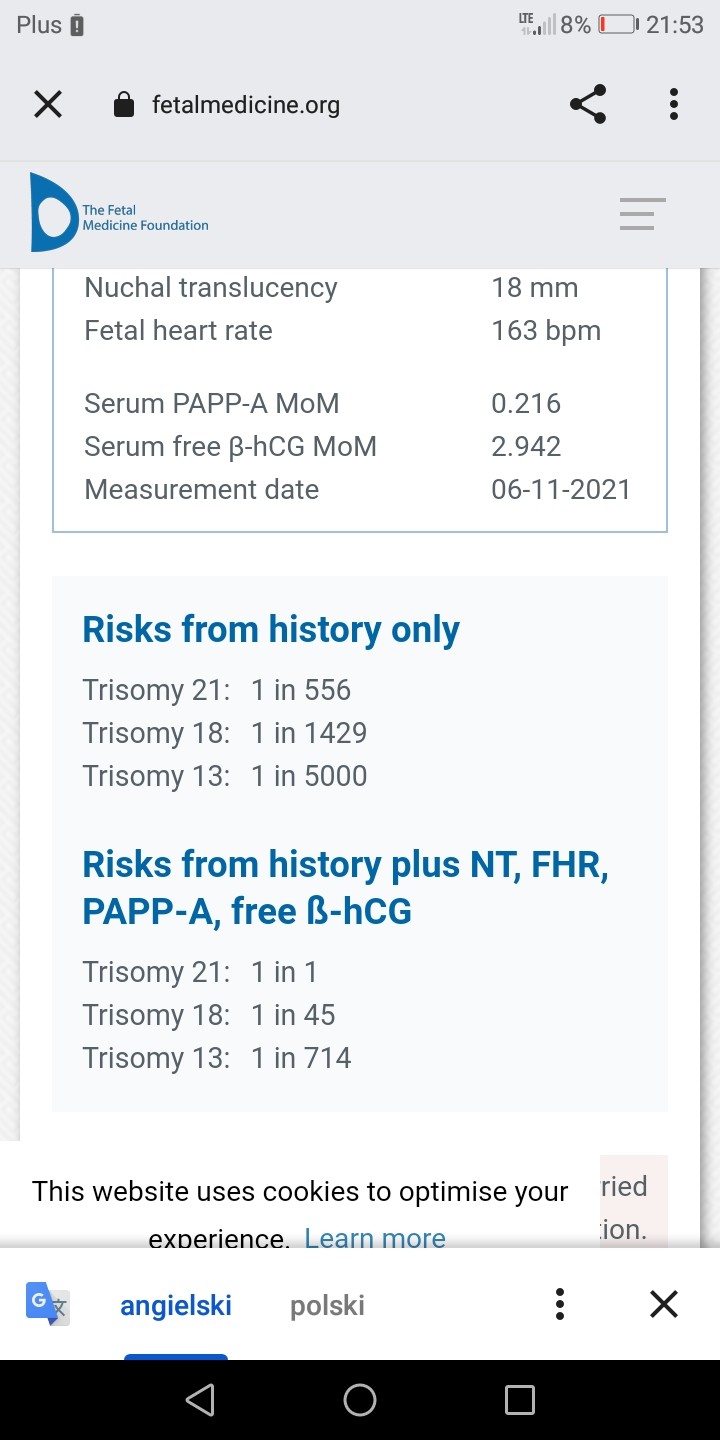Viewport: 720px width, 1440px height.
Task: Close the browser tab with X icon
Action: click(x=48, y=104)
